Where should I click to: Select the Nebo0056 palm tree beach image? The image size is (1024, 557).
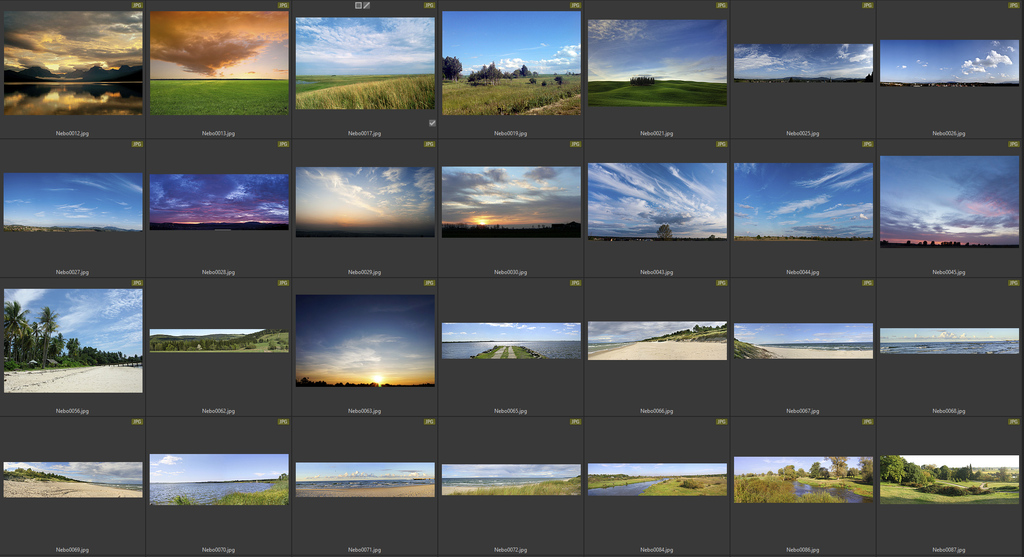pyautogui.click(x=73, y=341)
